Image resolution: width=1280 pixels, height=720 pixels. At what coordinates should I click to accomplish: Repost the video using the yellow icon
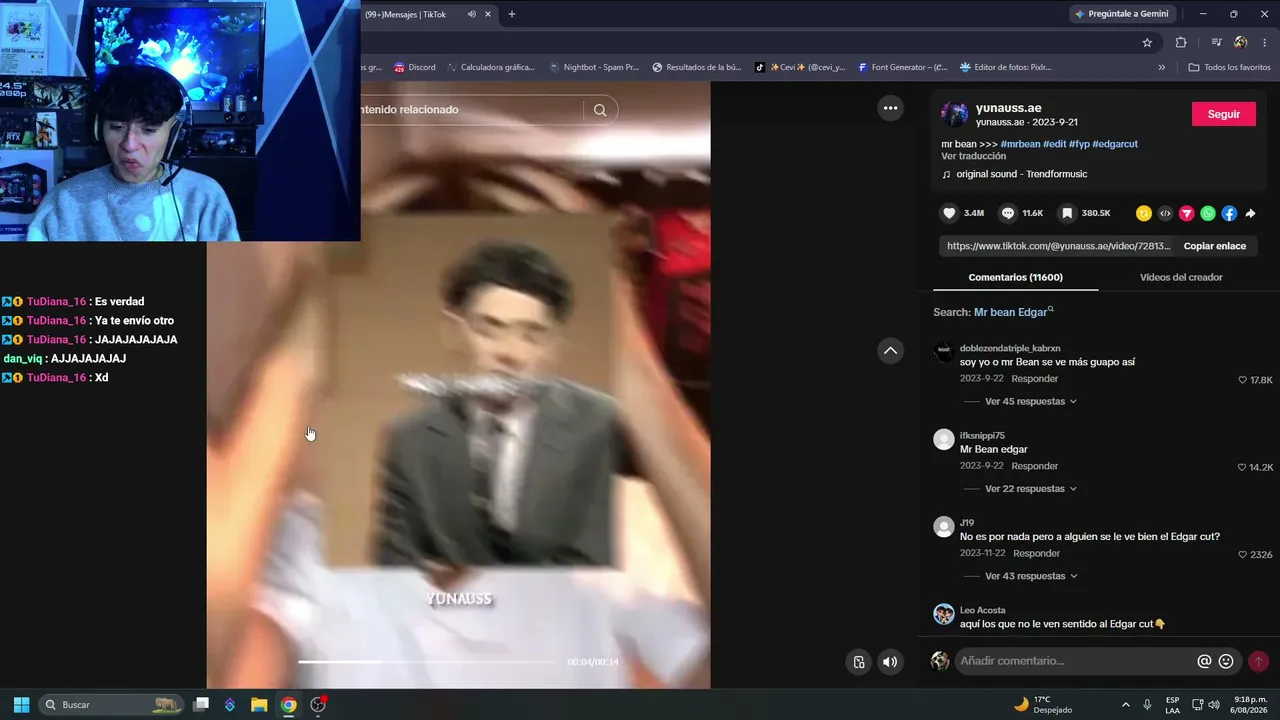[x=1144, y=213]
